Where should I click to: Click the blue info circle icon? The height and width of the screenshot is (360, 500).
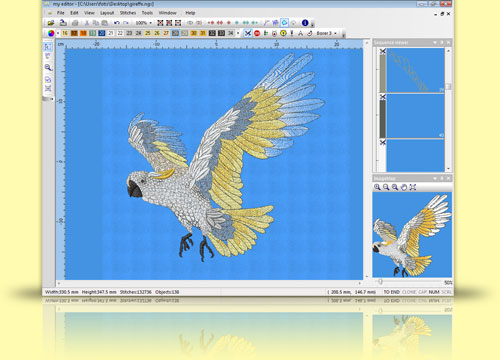[x=305, y=23]
